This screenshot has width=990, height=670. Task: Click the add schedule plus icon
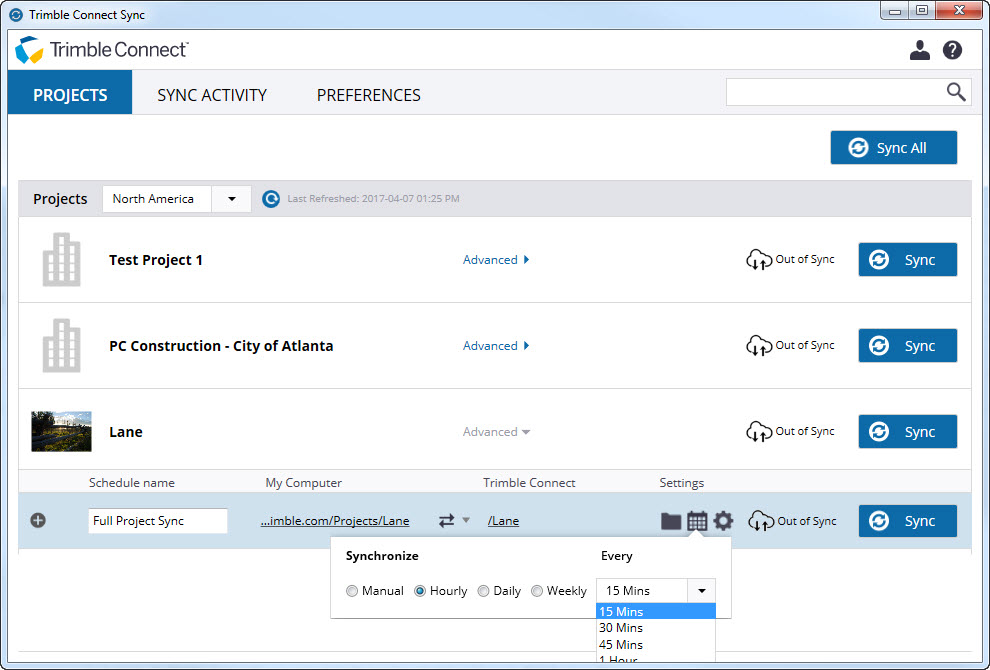[38, 520]
